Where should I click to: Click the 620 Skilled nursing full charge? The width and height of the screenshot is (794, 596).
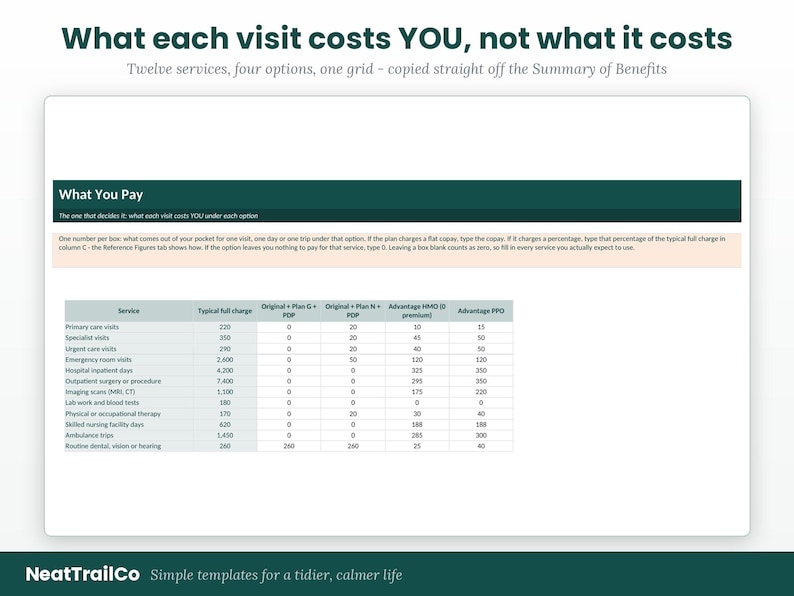pyautogui.click(x=225, y=424)
